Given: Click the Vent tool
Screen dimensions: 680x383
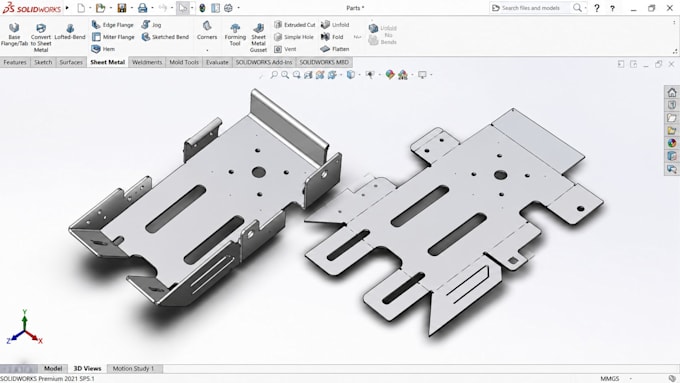Looking at the screenshot, I should pos(285,49).
